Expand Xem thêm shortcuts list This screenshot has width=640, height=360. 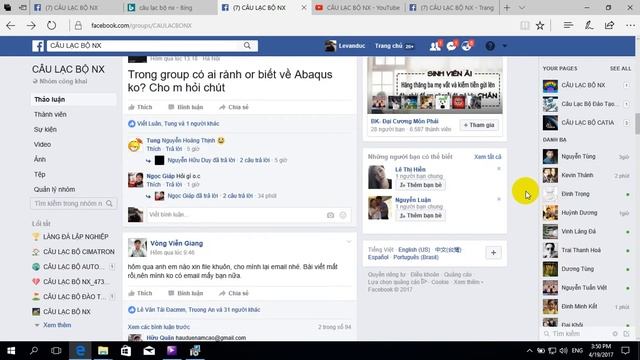(x=57, y=325)
